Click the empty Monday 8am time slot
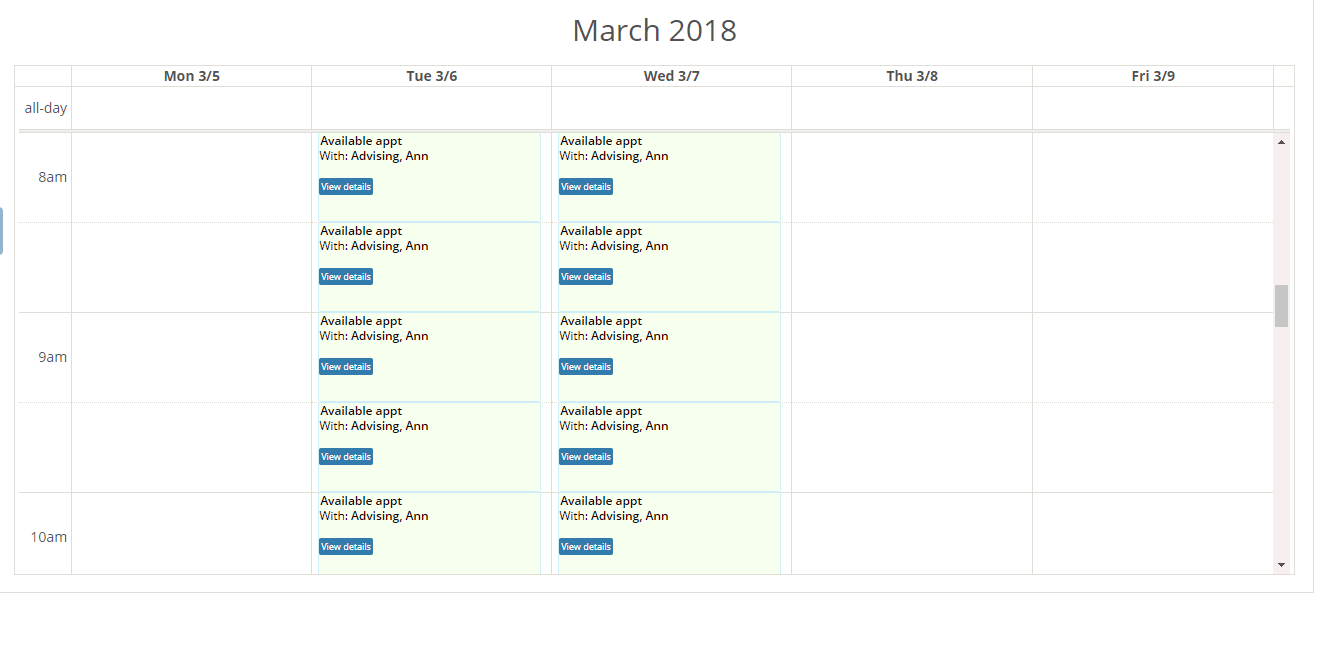 click(191, 177)
